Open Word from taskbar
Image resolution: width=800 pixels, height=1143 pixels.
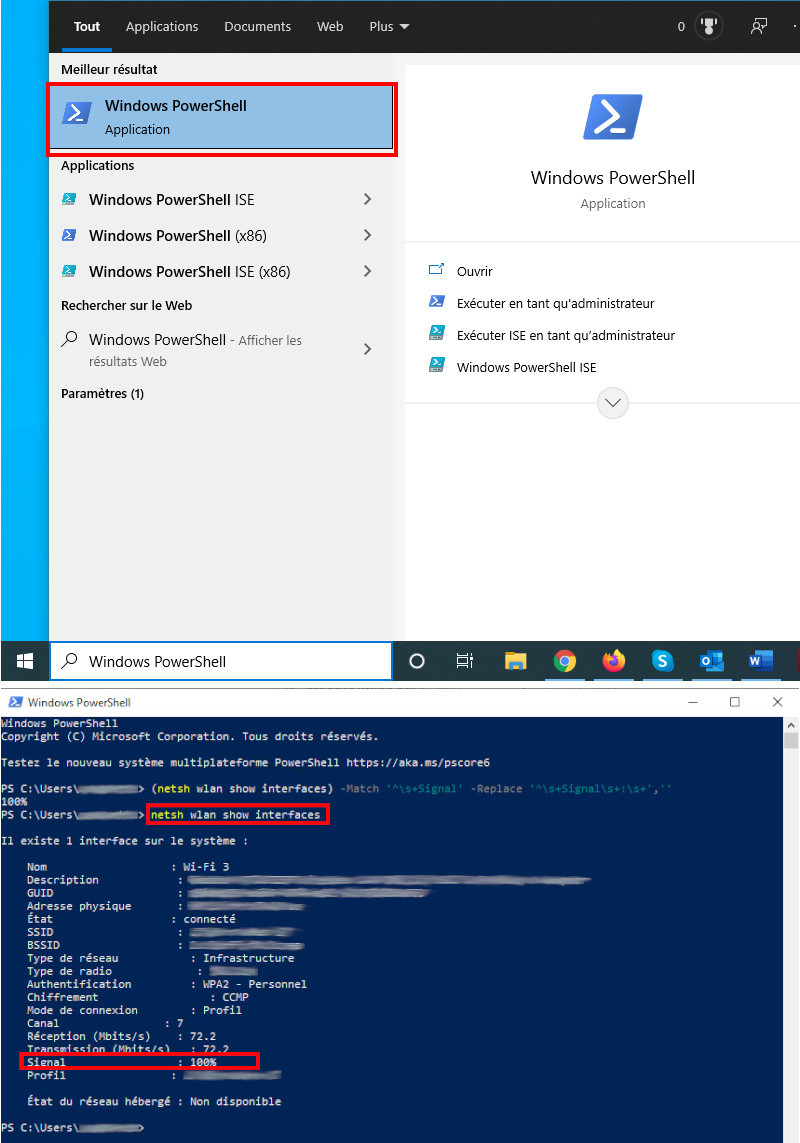click(760, 661)
